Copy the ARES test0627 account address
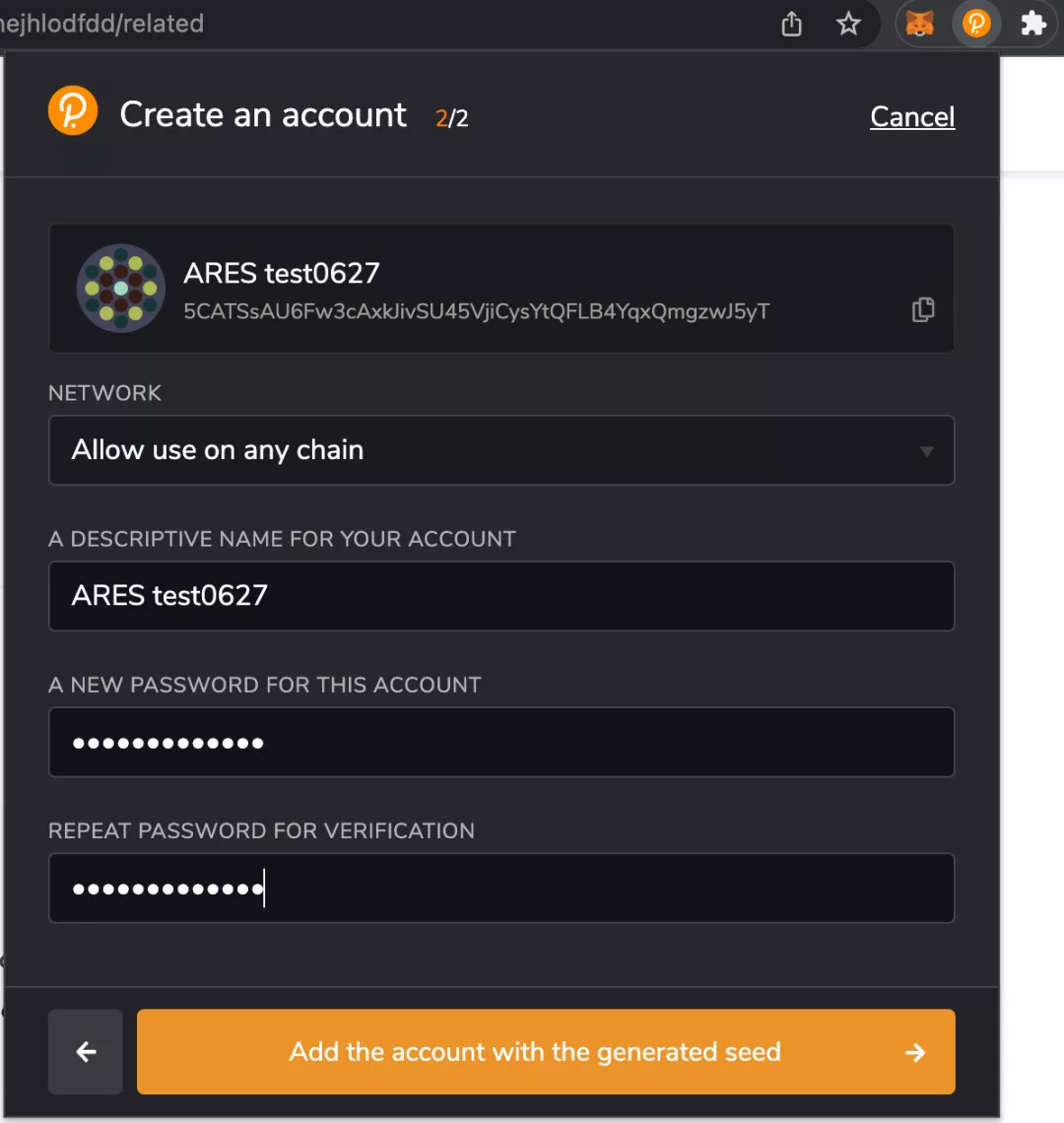Viewport: 1064px width, 1123px height. coord(923,310)
